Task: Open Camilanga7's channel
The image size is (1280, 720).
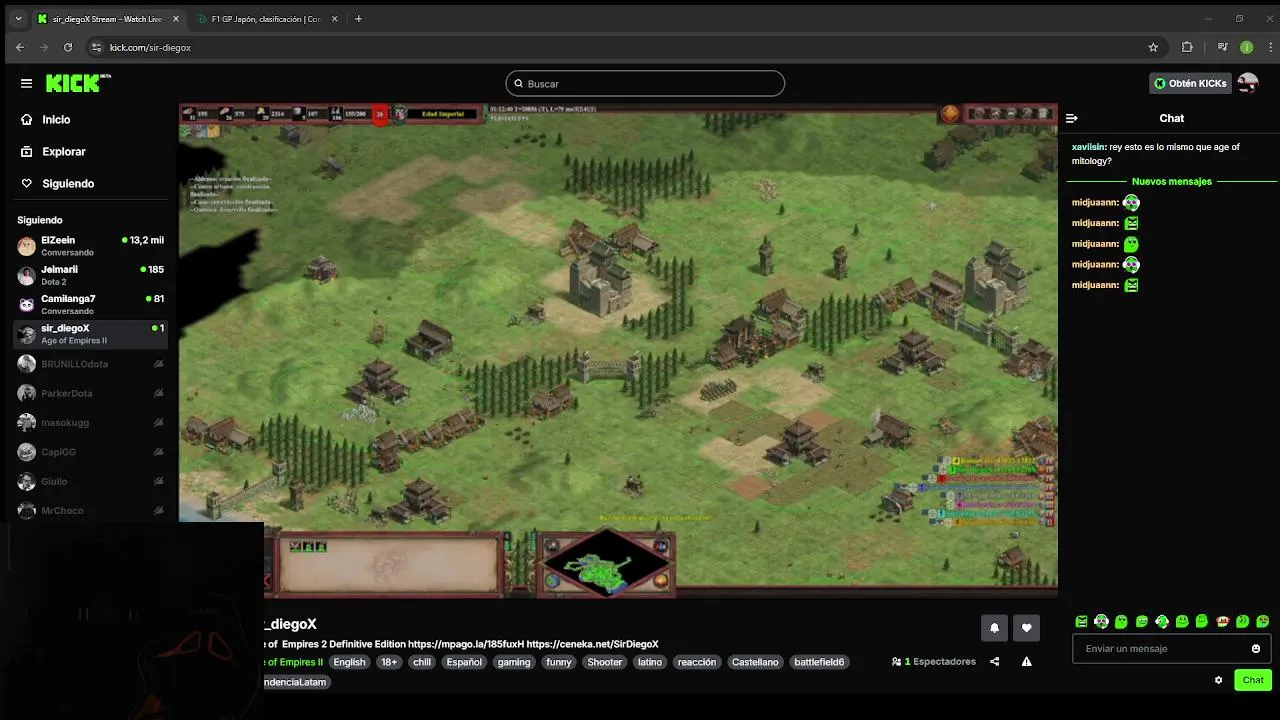Action: click(x=90, y=304)
